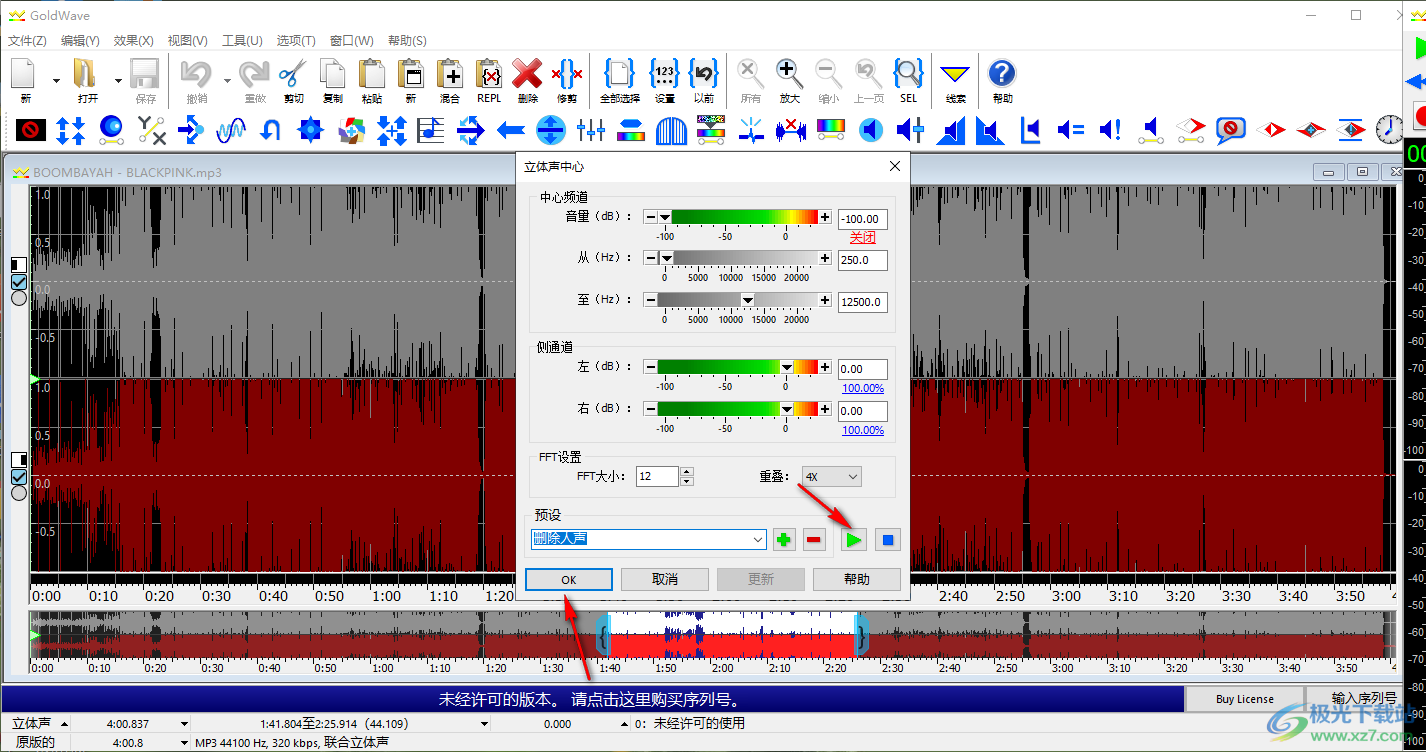Click the Undo icon (撤销)
1426x752 pixels.
pyautogui.click(x=197, y=73)
